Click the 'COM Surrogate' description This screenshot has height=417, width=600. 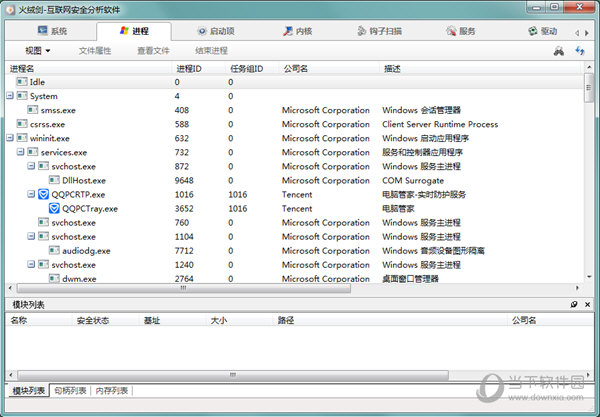(413, 181)
